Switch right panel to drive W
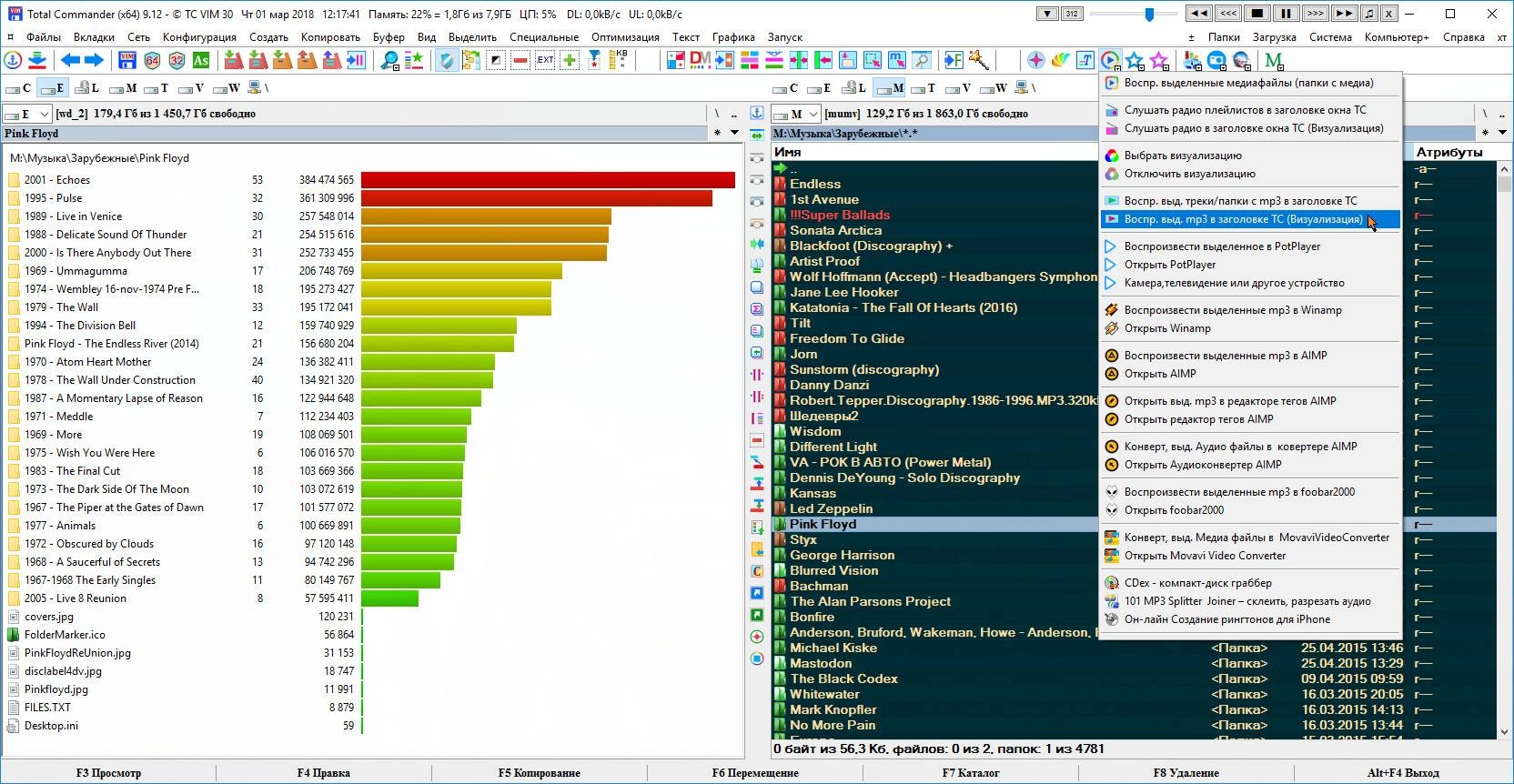This screenshot has height=784, width=1514. [x=994, y=88]
